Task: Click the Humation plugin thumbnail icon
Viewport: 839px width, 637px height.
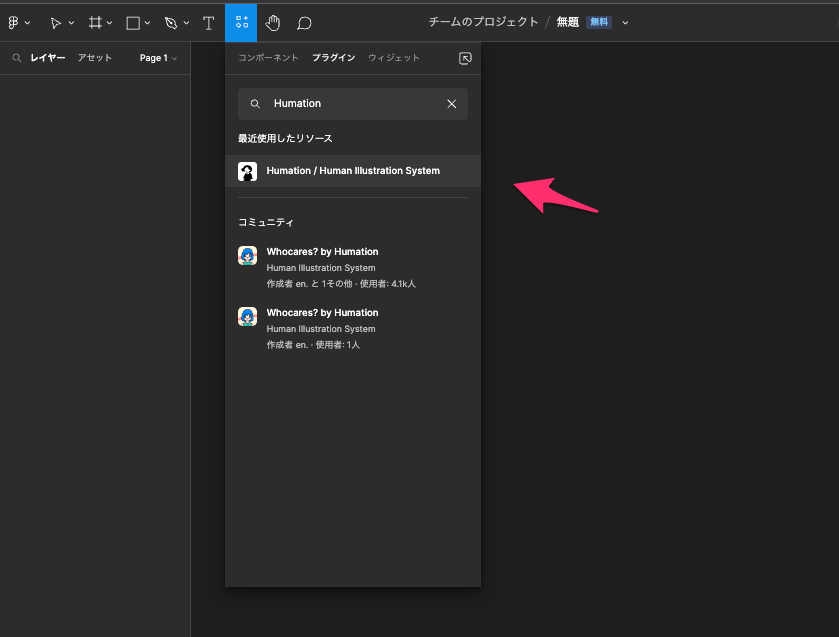Action: tap(247, 171)
